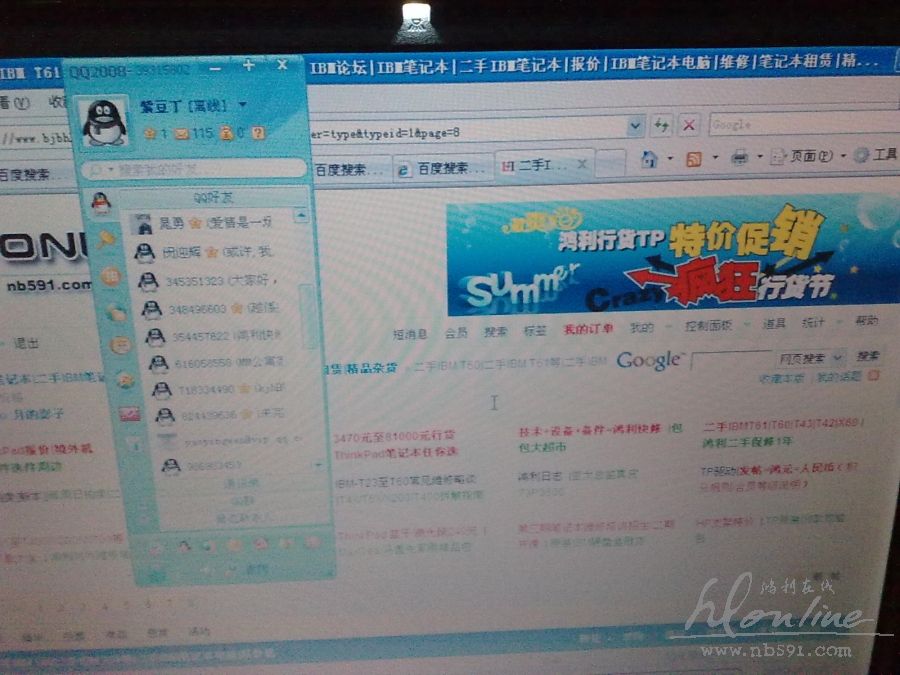The image size is (900, 675).
Task: Open the QQ status dropdown arrow beside nickname
Action: 242,104
